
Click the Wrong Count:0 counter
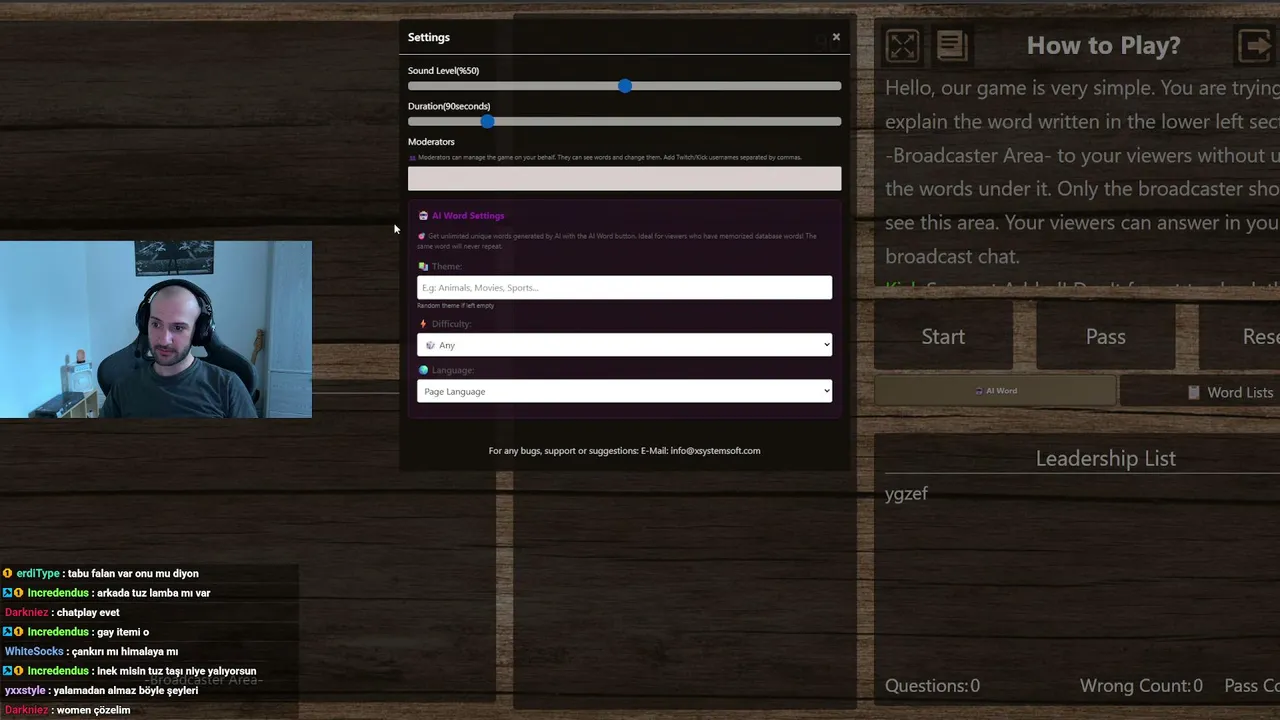click(x=1141, y=686)
